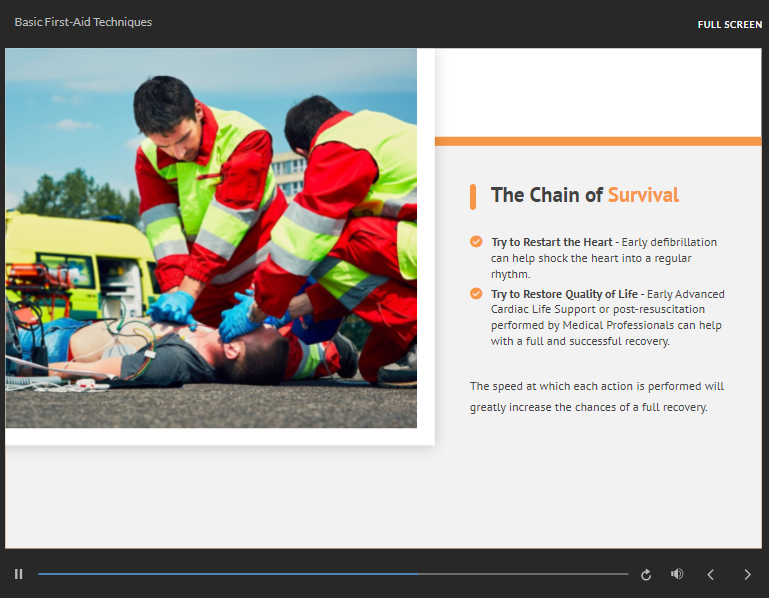770x598 pixels.
Task: Click the Basic First-Aid Techniques title
Action: click(83, 22)
